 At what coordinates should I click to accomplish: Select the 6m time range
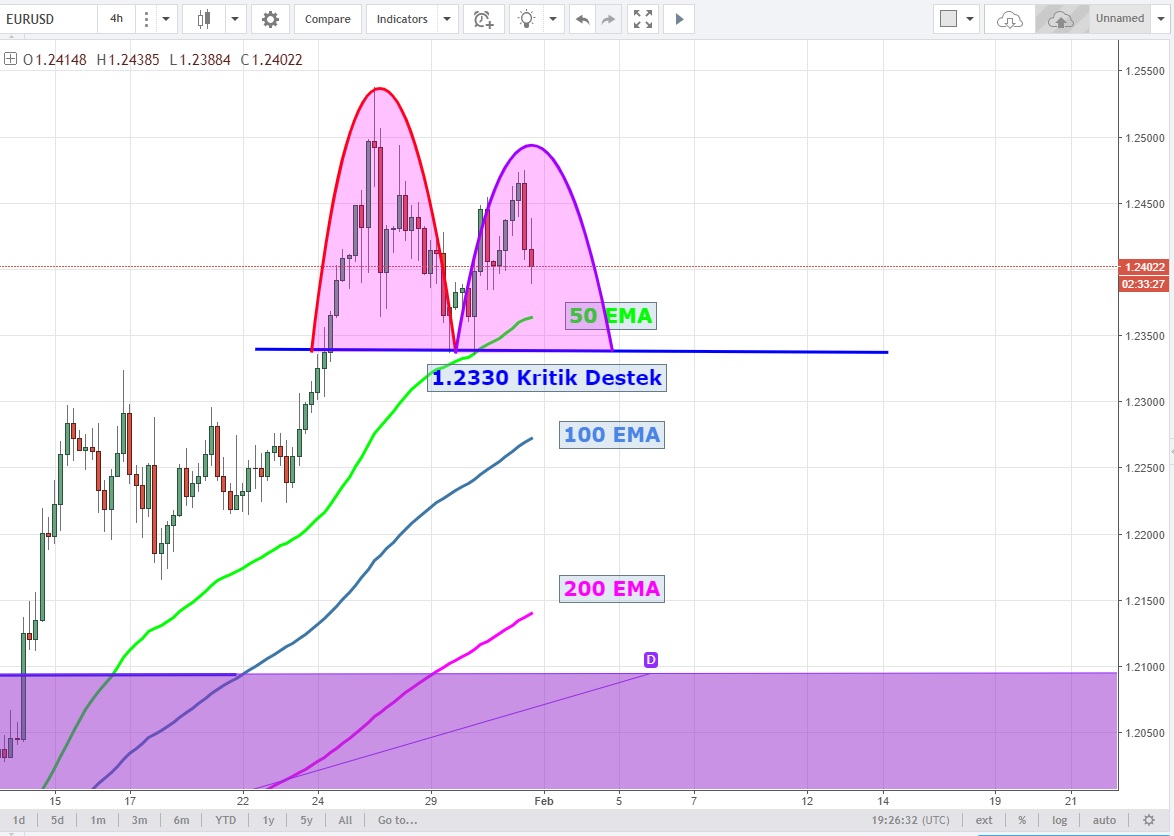(x=181, y=820)
